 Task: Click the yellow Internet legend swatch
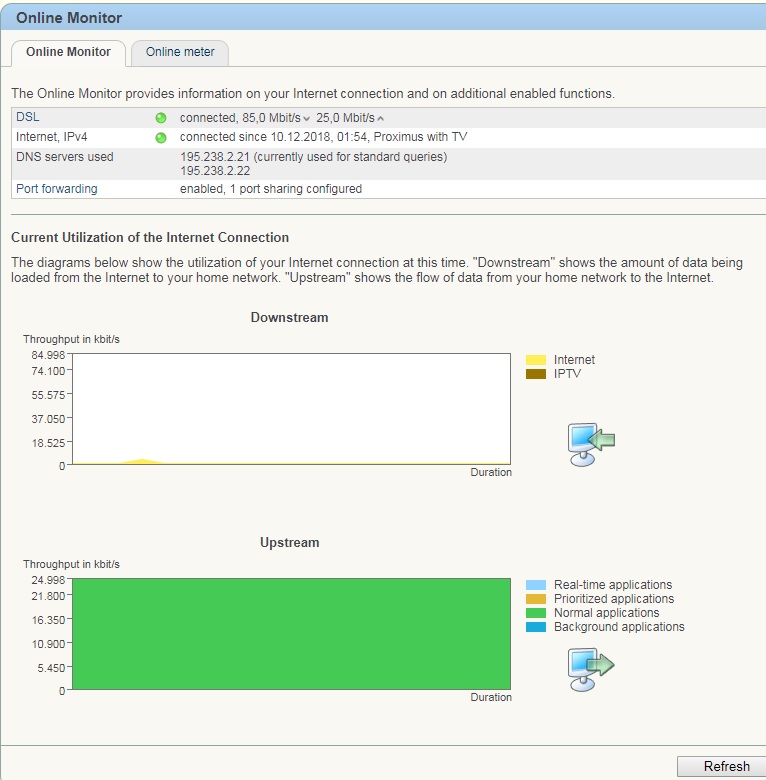click(536, 360)
